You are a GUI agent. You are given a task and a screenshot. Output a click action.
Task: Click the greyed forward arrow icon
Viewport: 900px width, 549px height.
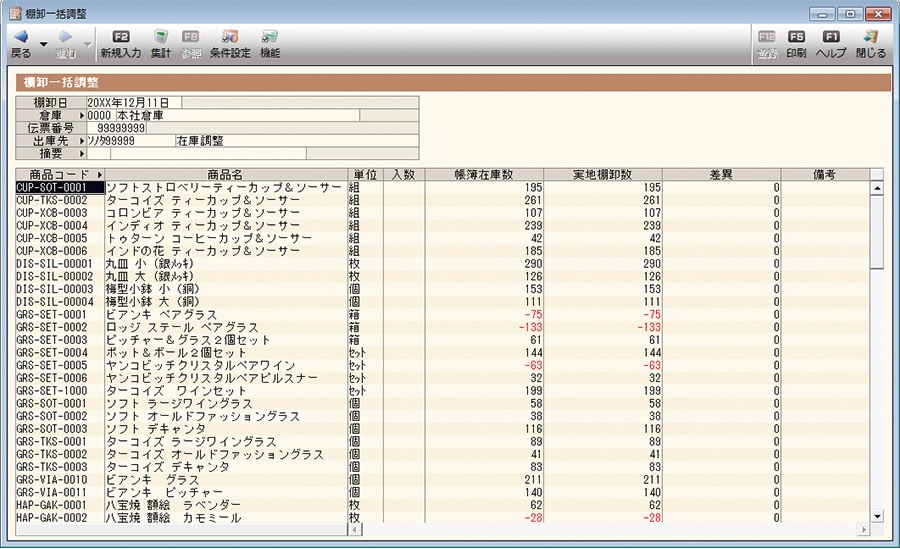[x=65, y=37]
